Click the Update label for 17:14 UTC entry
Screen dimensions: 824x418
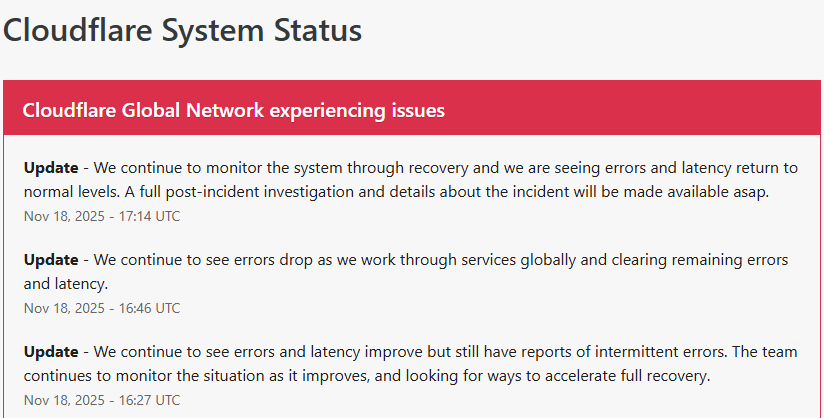click(x=51, y=167)
